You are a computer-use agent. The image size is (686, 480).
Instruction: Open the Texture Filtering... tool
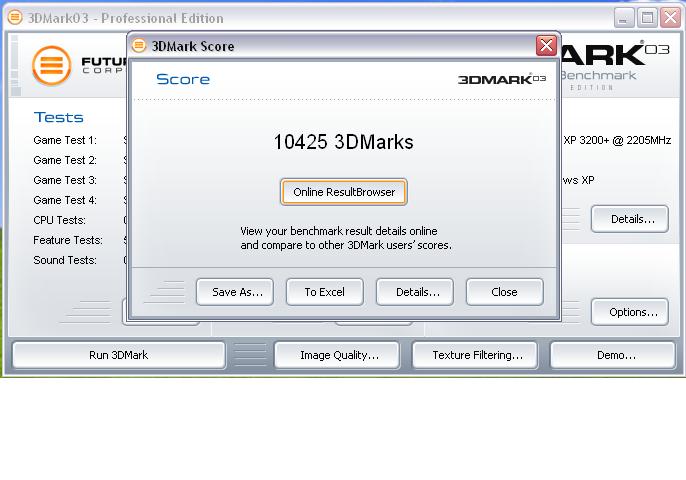click(x=475, y=355)
